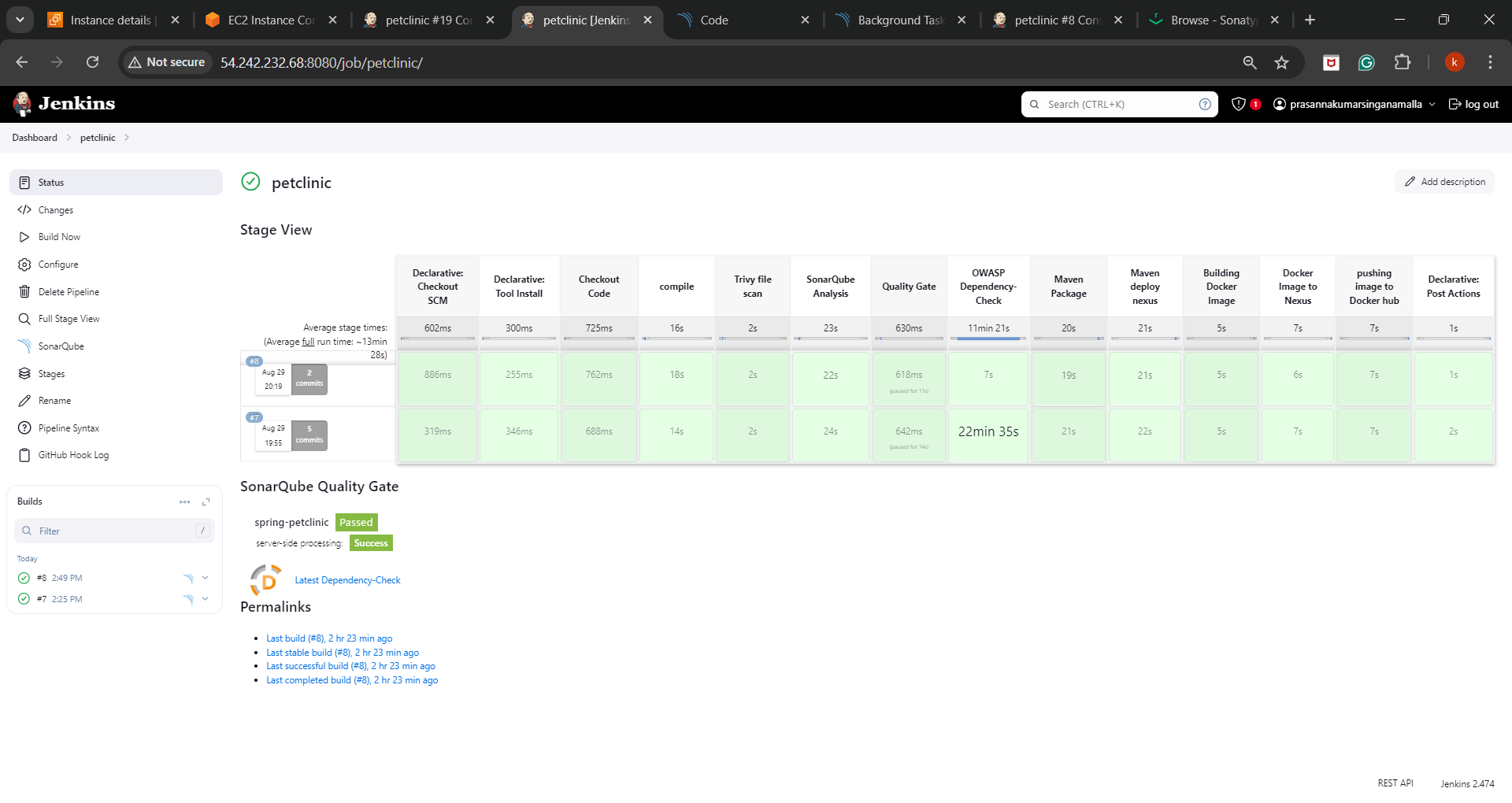Open the Last stable build (#8) link
1512x803 pixels.
click(342, 653)
